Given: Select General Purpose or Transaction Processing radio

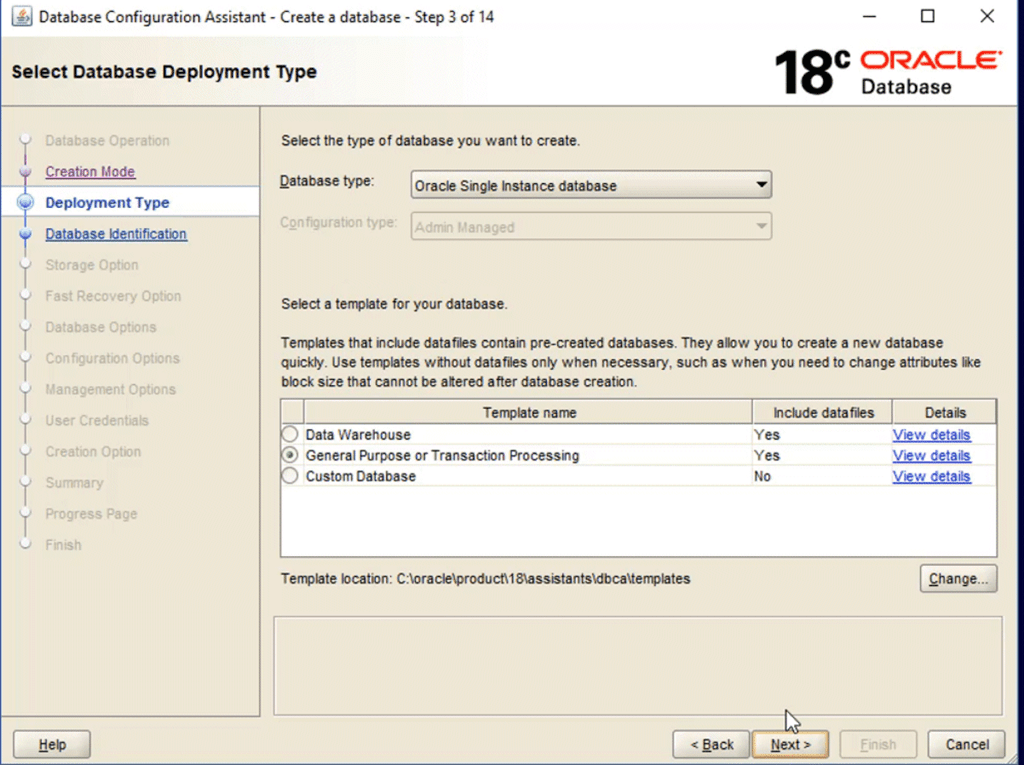Looking at the screenshot, I should click(290, 455).
